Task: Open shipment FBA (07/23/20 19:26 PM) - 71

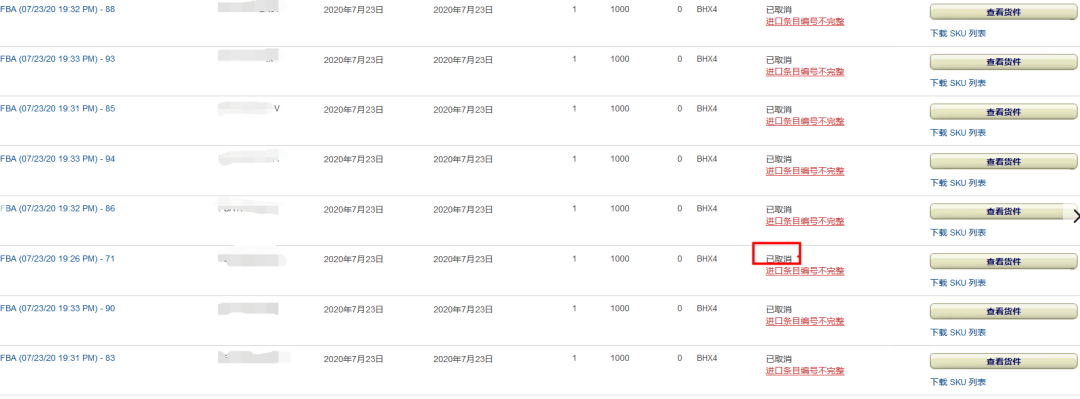Action: [x=57, y=258]
